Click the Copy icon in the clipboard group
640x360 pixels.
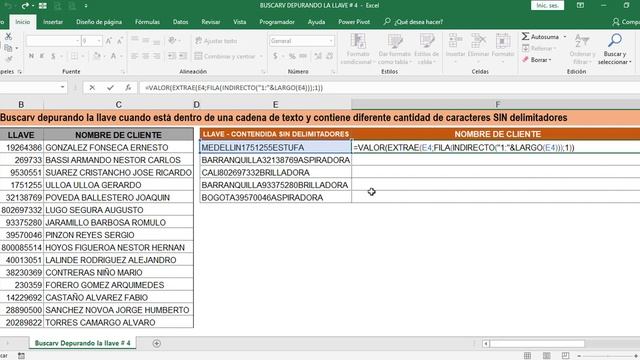(x=8, y=48)
